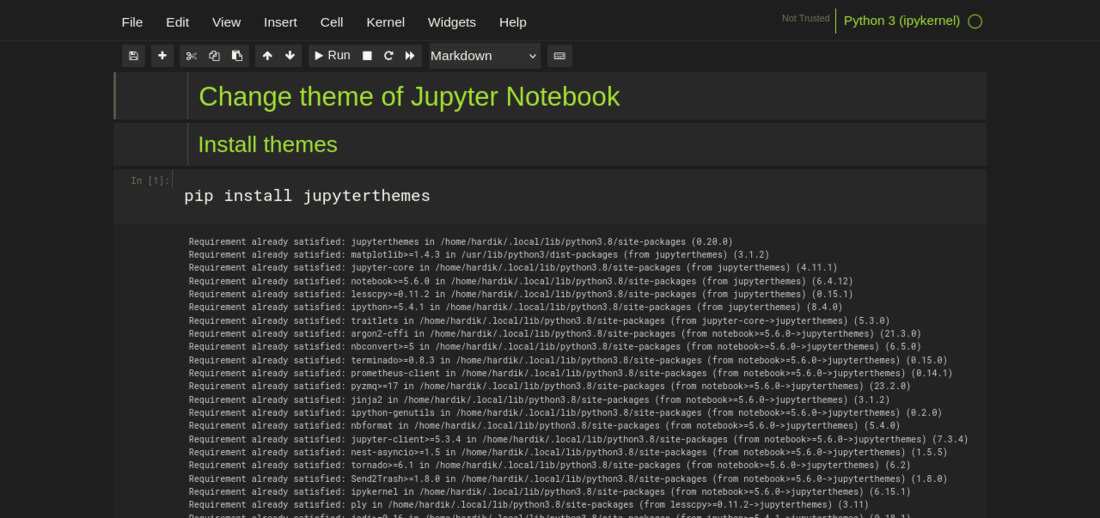Run the selected cell

click(332, 55)
